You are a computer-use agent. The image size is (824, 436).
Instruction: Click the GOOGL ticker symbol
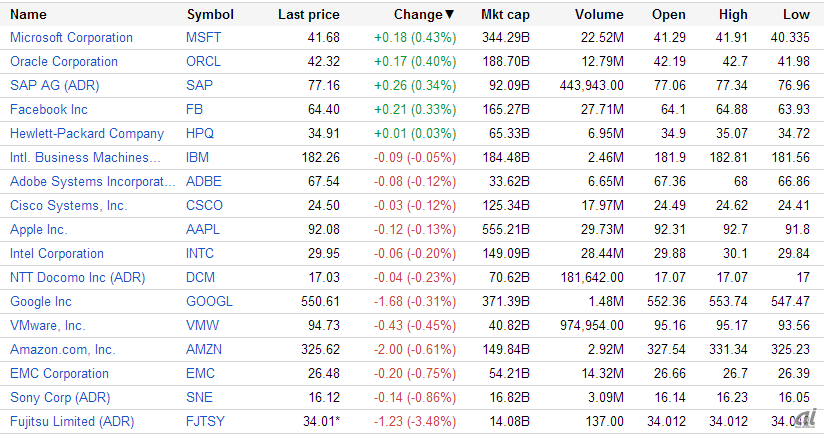(x=209, y=302)
